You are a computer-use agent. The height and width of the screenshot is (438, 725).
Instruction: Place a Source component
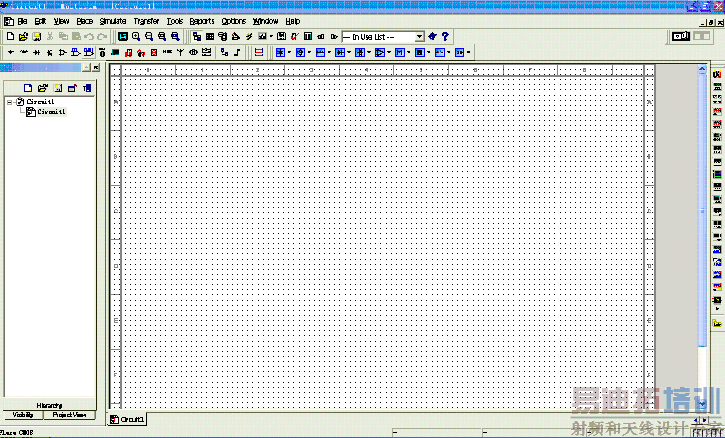pyautogui.click(x=11, y=52)
